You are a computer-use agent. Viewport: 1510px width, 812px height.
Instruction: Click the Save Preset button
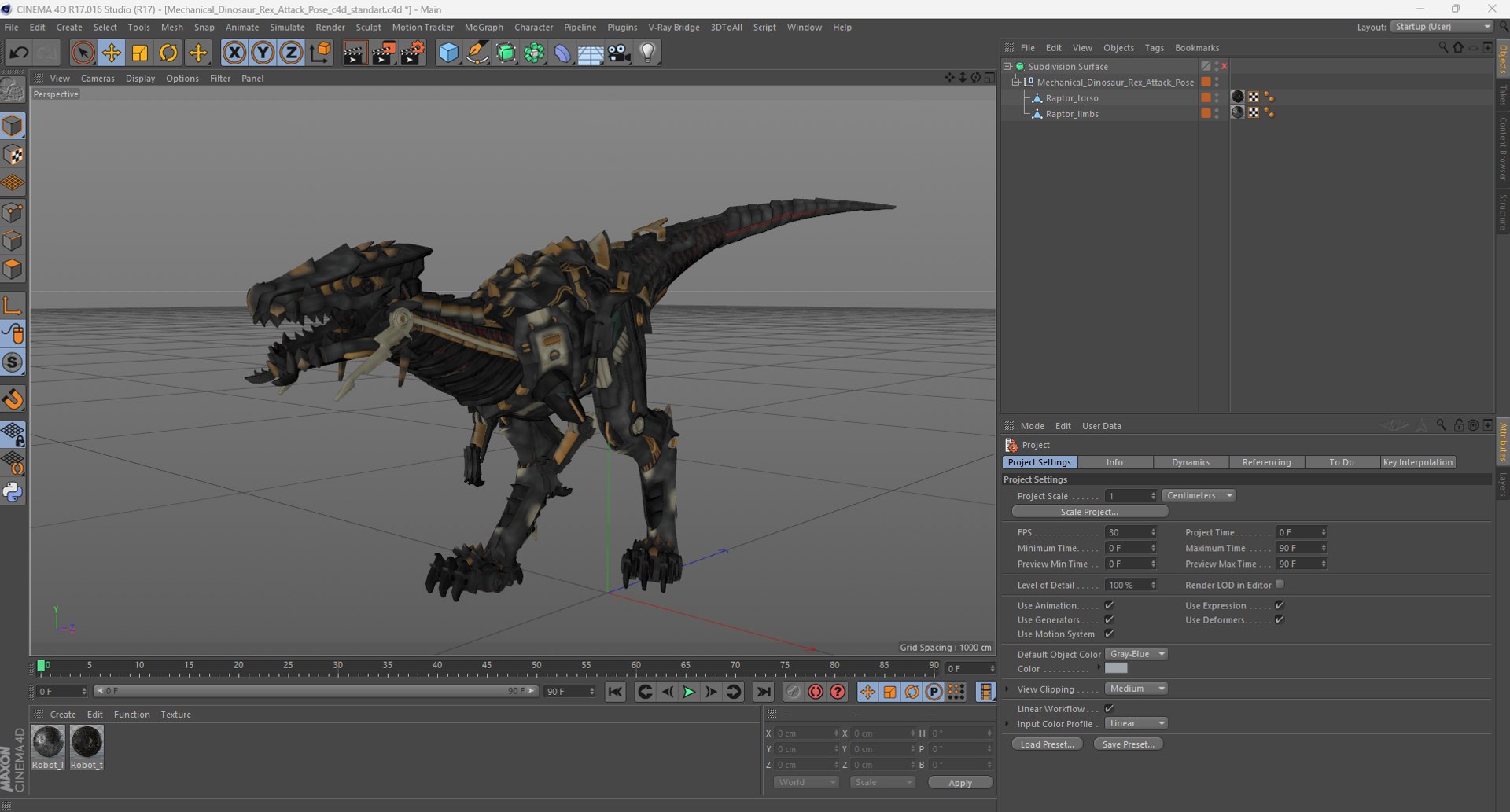[x=1128, y=744]
